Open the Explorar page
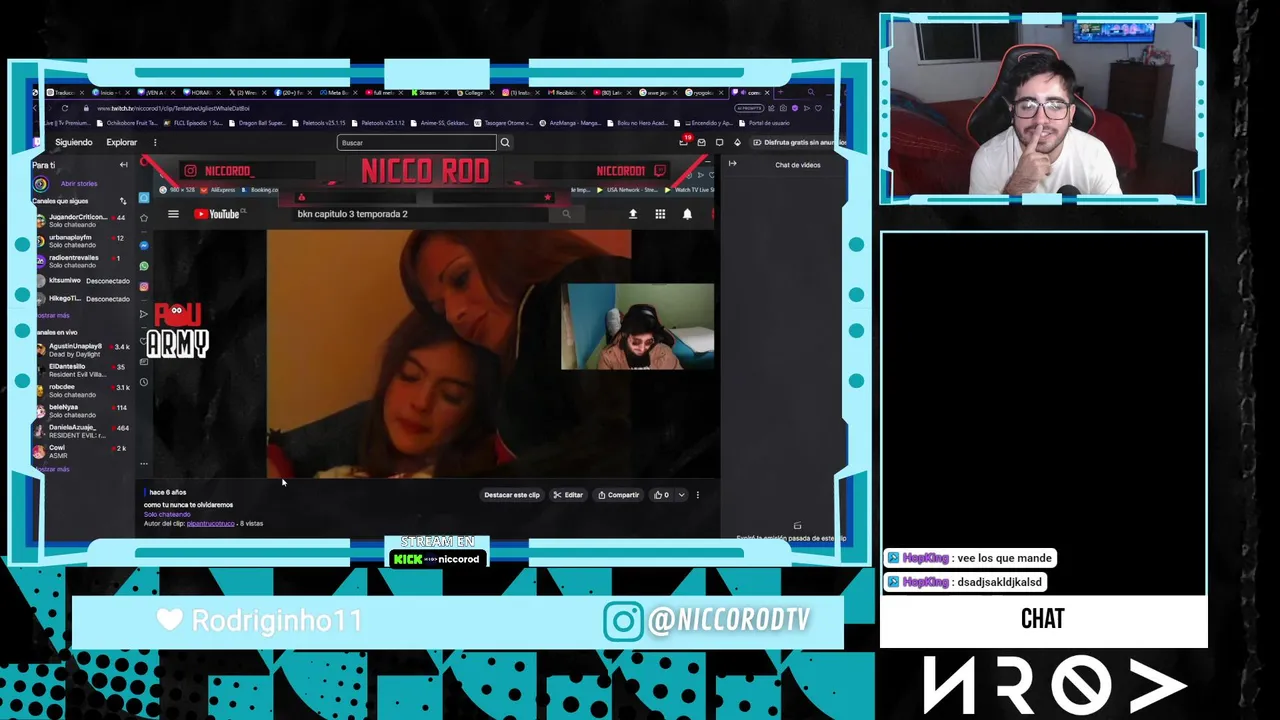The width and height of the screenshot is (1280, 720). [x=122, y=143]
